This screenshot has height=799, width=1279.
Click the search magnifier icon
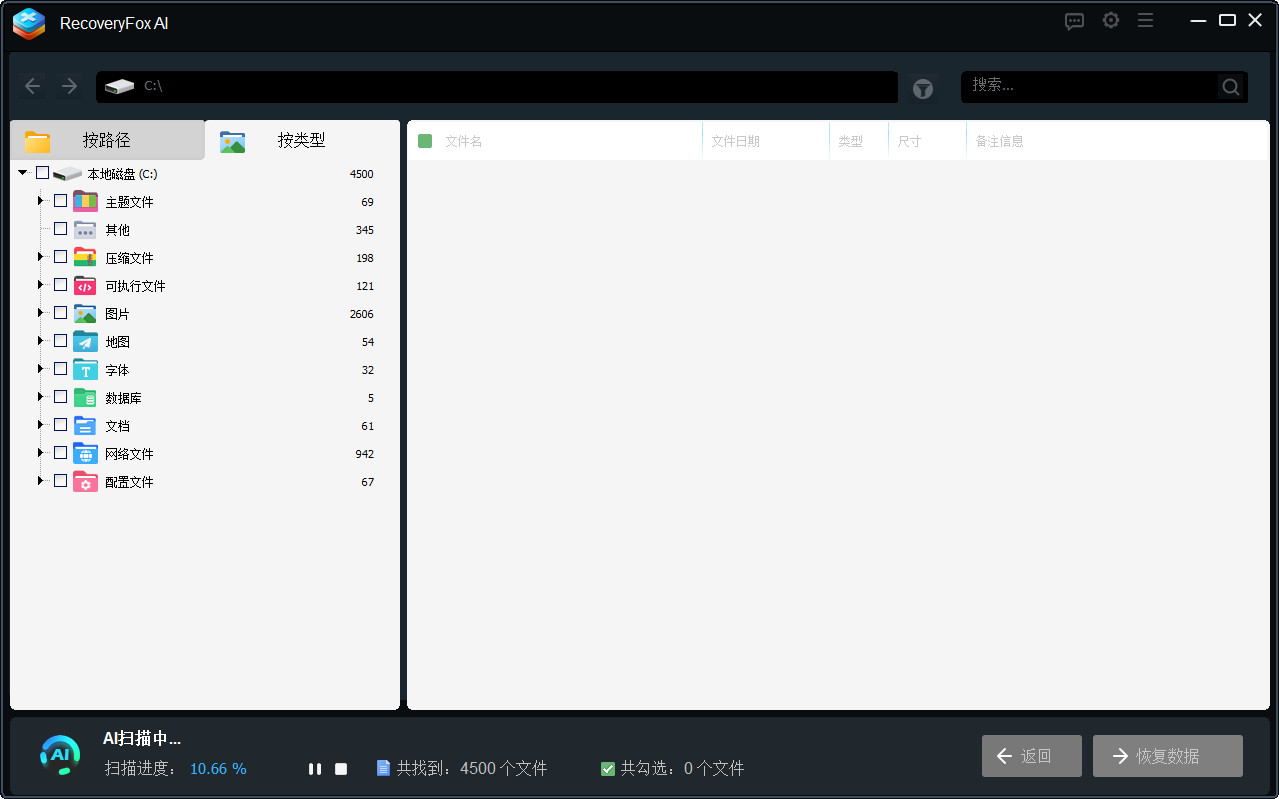tap(1229, 86)
